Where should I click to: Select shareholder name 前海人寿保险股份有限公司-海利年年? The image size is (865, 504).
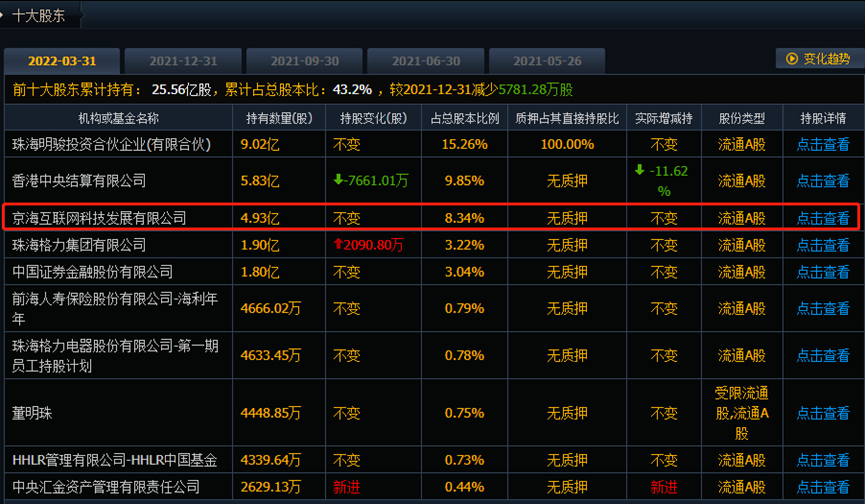[115, 309]
